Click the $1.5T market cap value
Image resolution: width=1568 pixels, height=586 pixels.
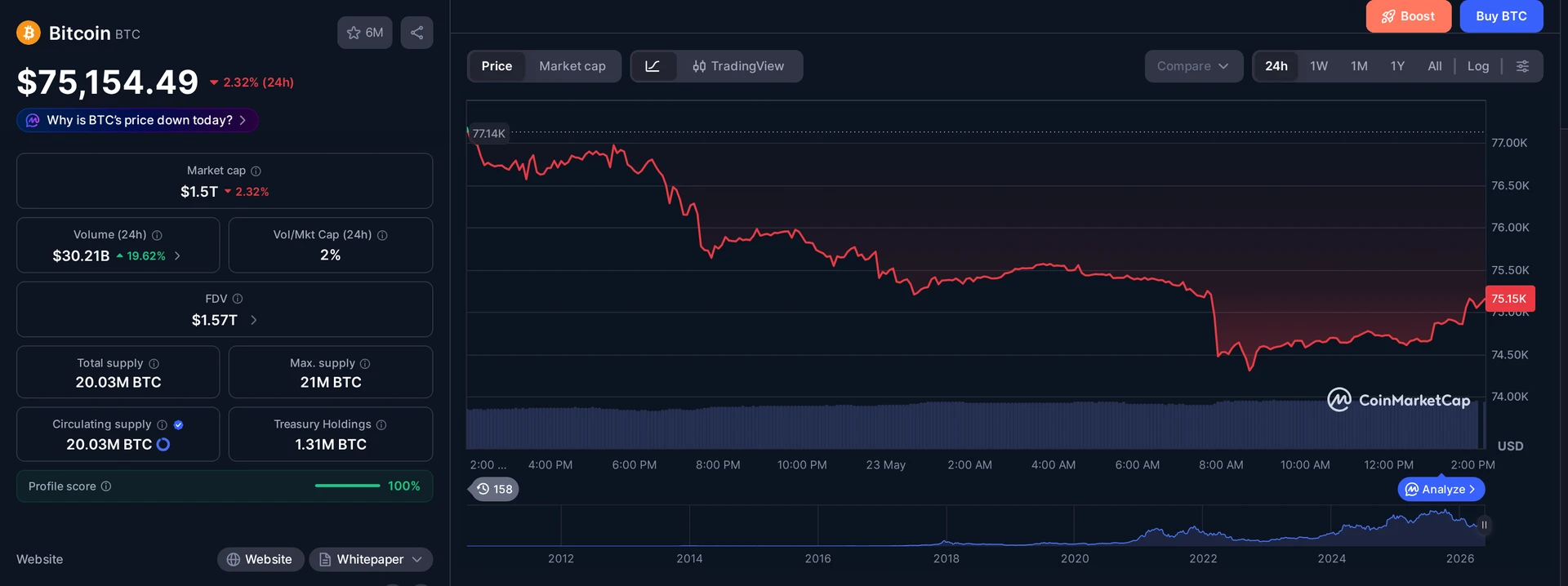click(x=199, y=192)
